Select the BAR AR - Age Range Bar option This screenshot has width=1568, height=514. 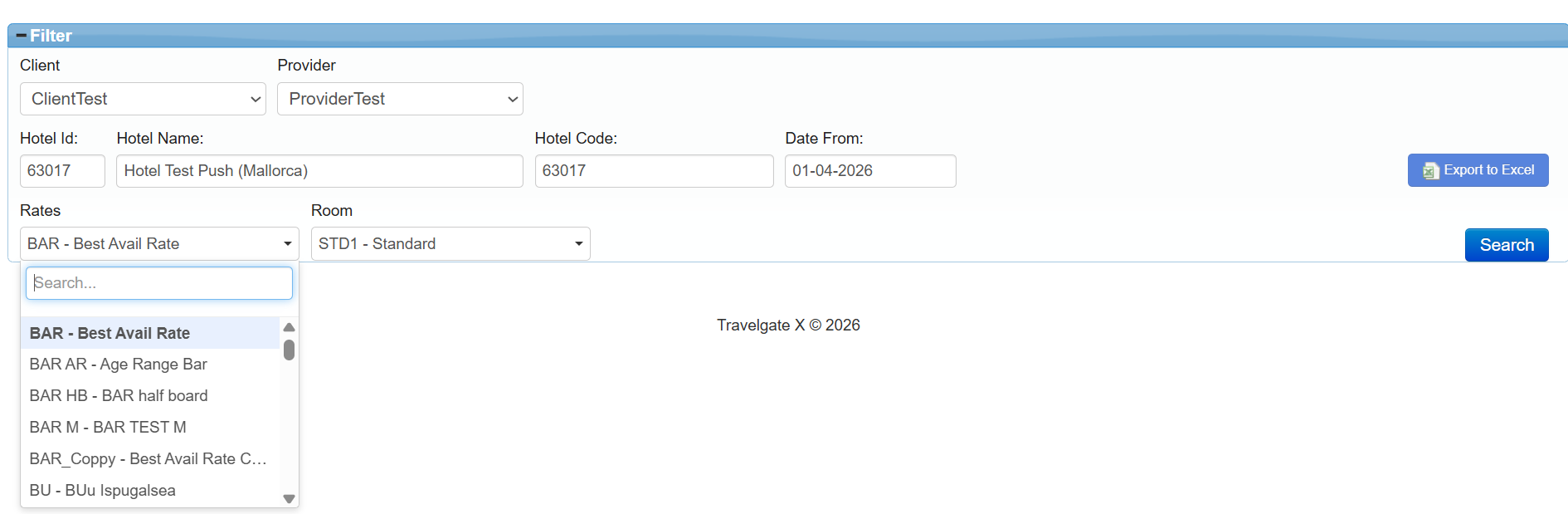pyautogui.click(x=118, y=364)
